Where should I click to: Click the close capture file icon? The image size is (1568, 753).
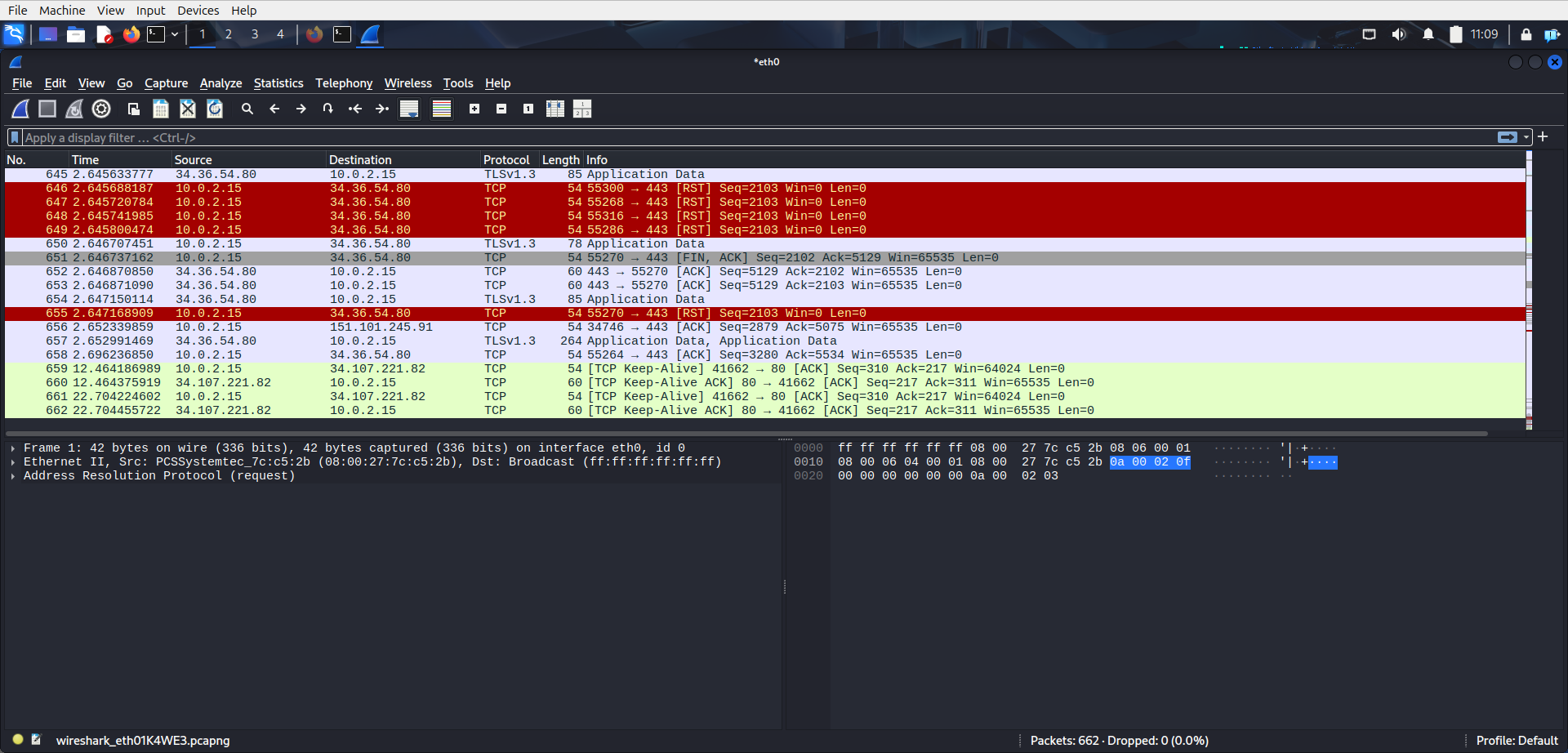(188, 109)
